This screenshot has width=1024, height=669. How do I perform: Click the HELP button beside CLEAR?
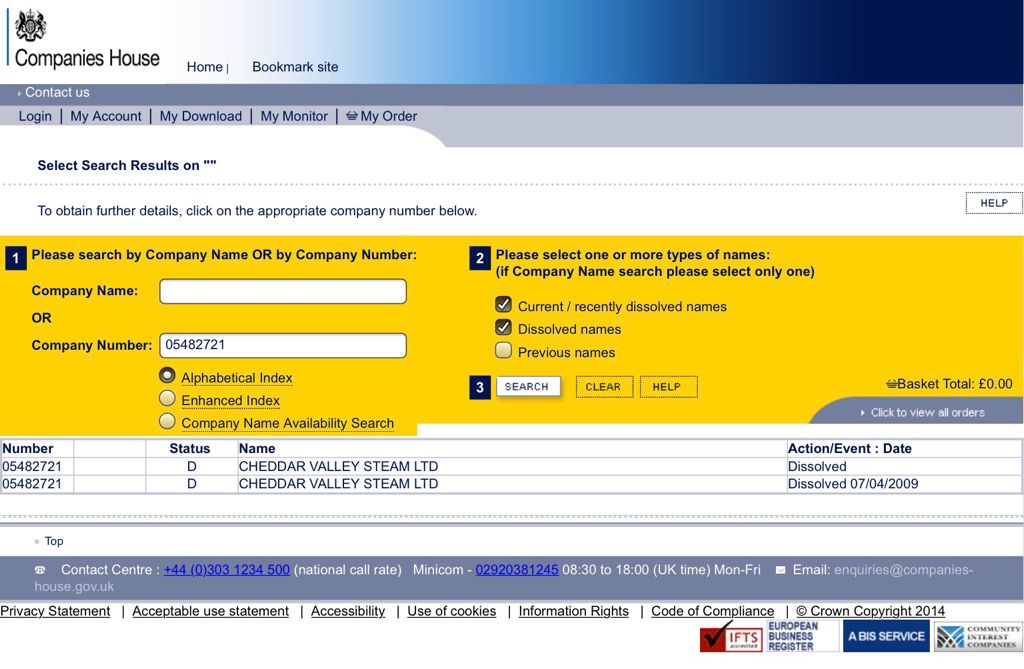pos(668,387)
